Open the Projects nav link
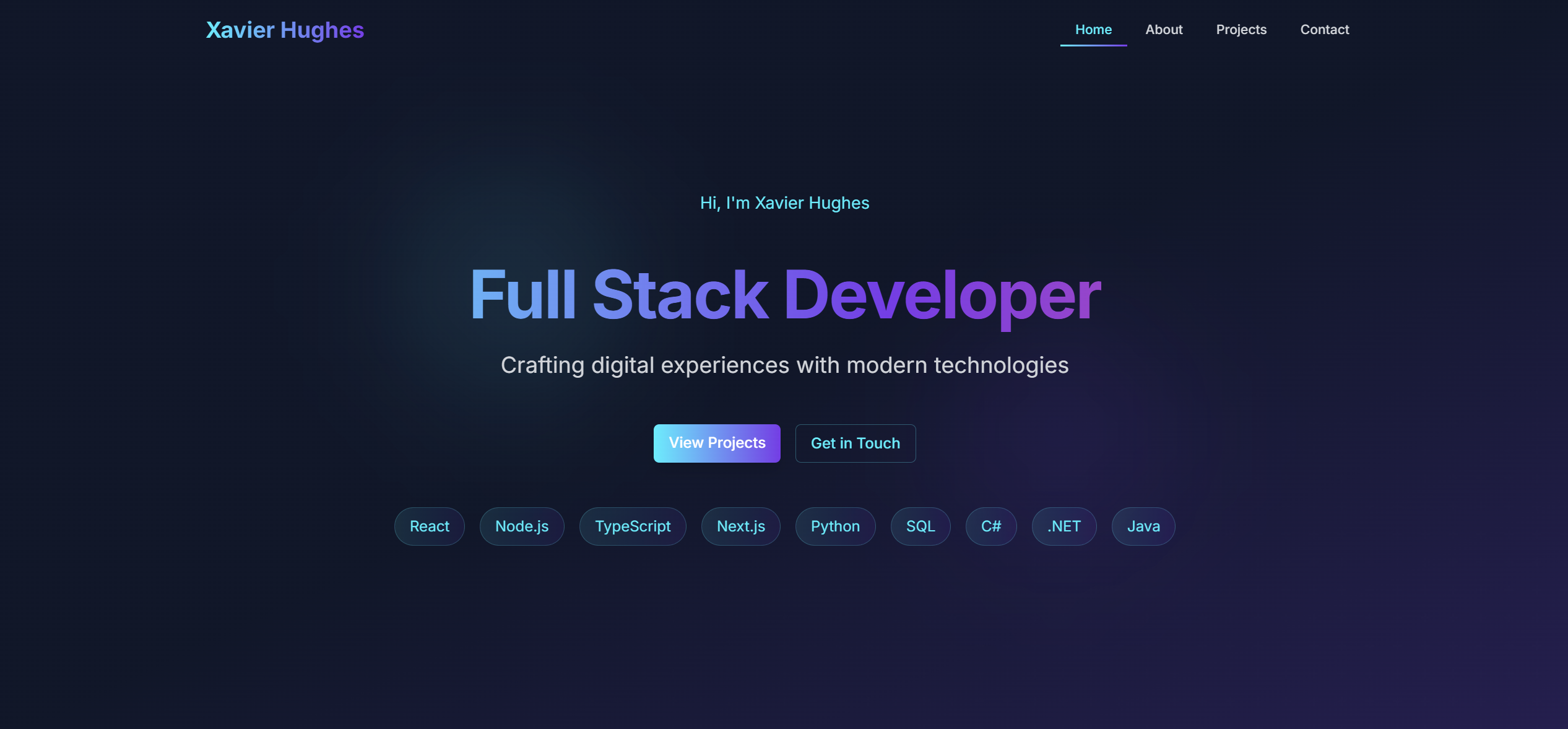Screen dimensions: 1568x729 [1241, 30]
